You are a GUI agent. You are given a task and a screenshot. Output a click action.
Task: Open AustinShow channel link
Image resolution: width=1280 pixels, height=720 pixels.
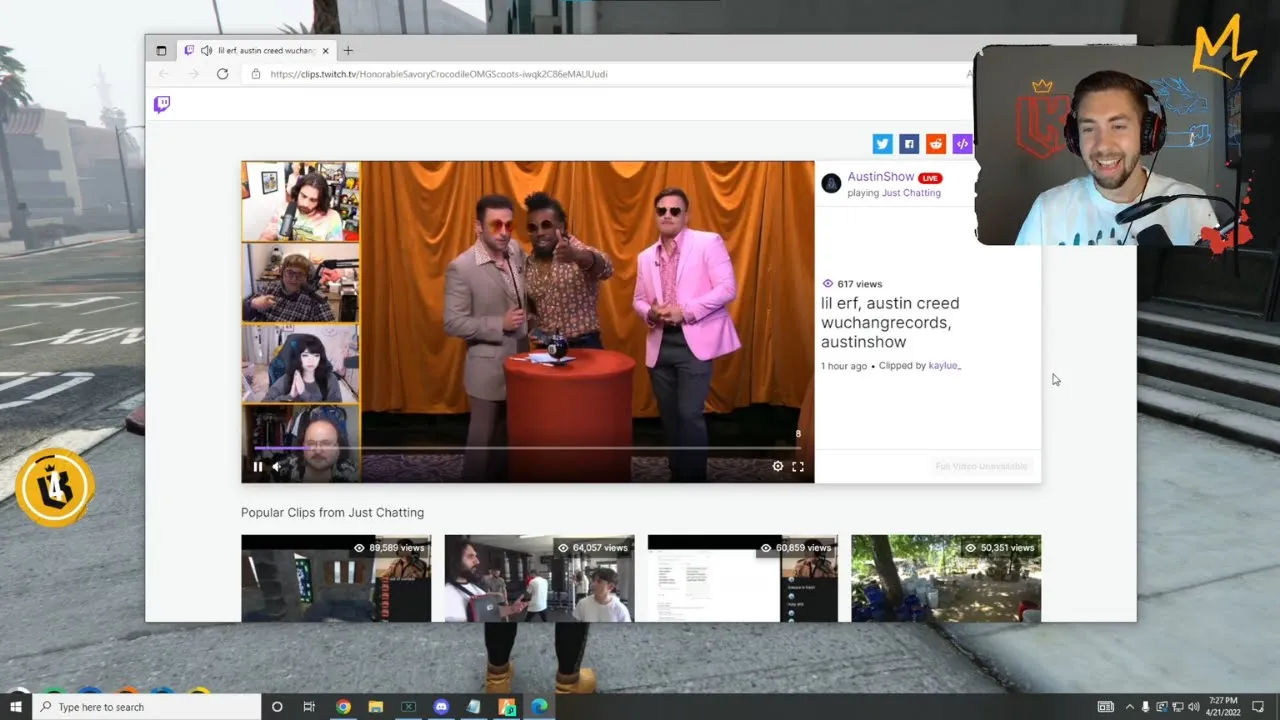click(880, 177)
